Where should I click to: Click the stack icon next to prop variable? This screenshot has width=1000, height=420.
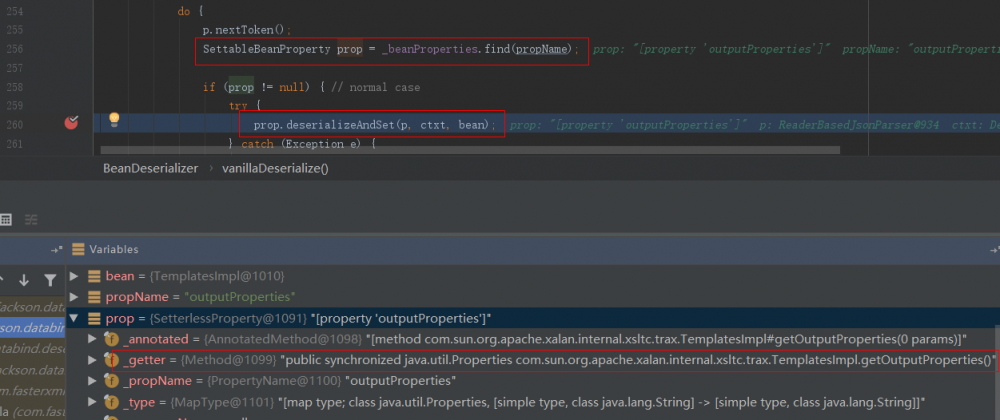(94, 318)
